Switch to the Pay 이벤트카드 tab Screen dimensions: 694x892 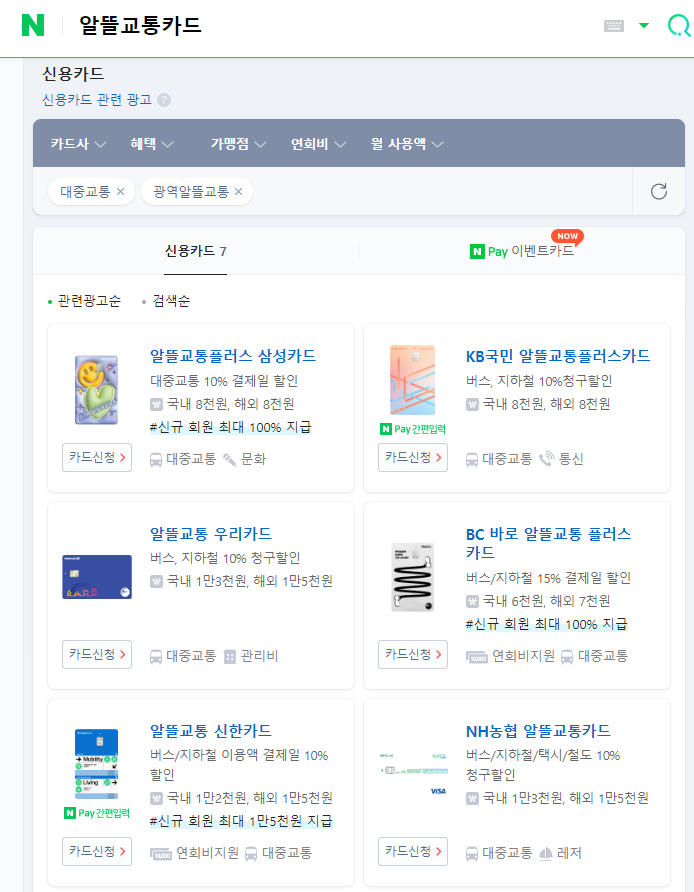(x=522, y=251)
